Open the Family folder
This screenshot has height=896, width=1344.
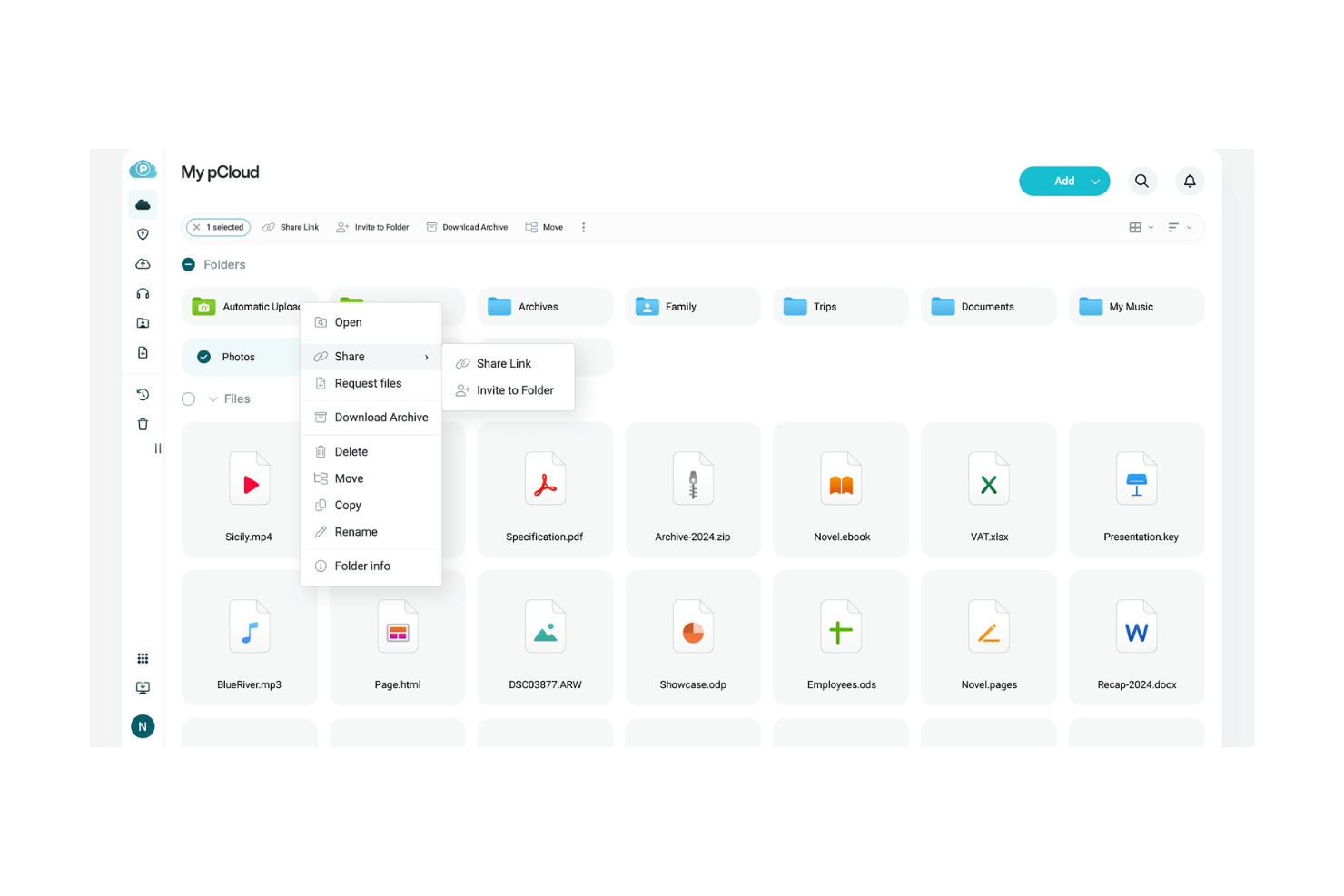pos(693,307)
